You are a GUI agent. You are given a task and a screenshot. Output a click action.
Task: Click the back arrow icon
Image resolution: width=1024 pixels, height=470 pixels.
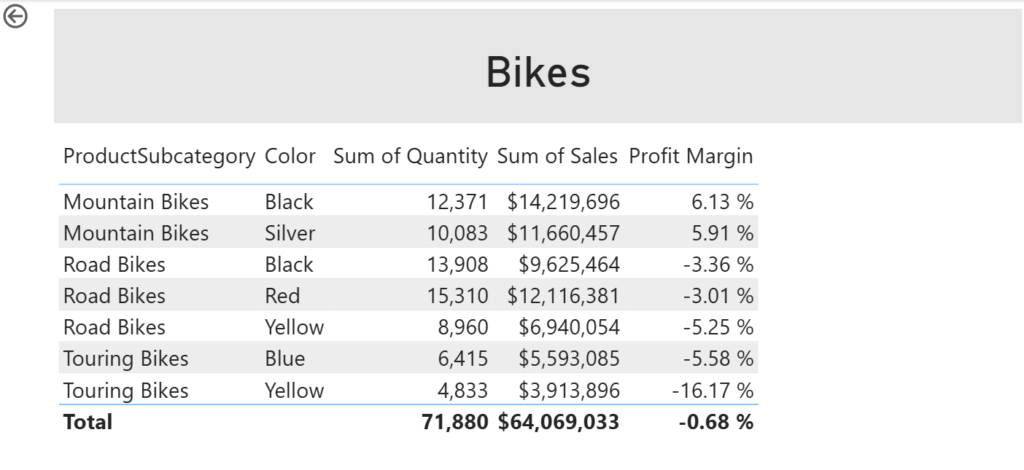(16, 17)
